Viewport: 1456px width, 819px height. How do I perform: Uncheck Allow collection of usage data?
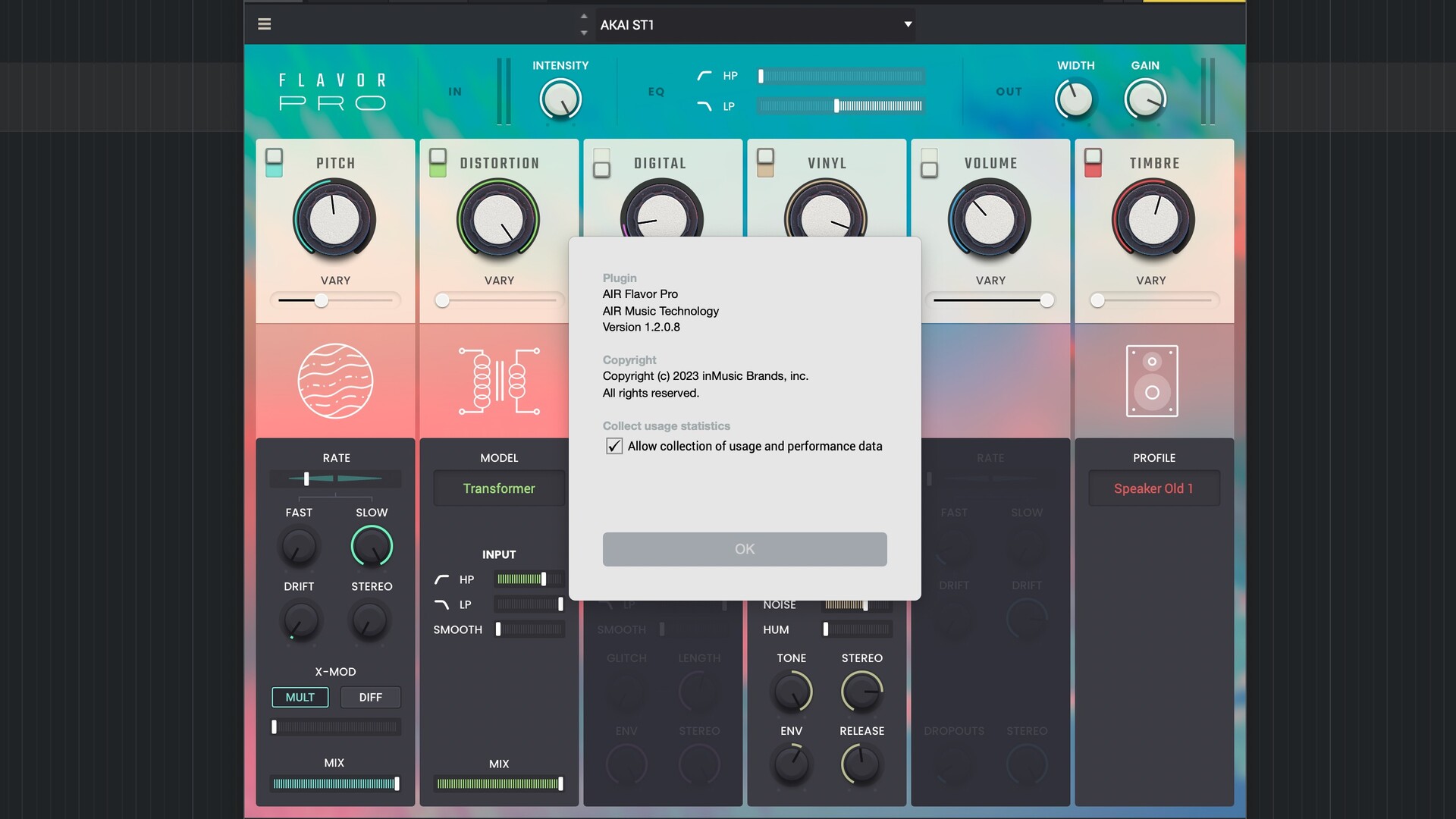pos(614,446)
